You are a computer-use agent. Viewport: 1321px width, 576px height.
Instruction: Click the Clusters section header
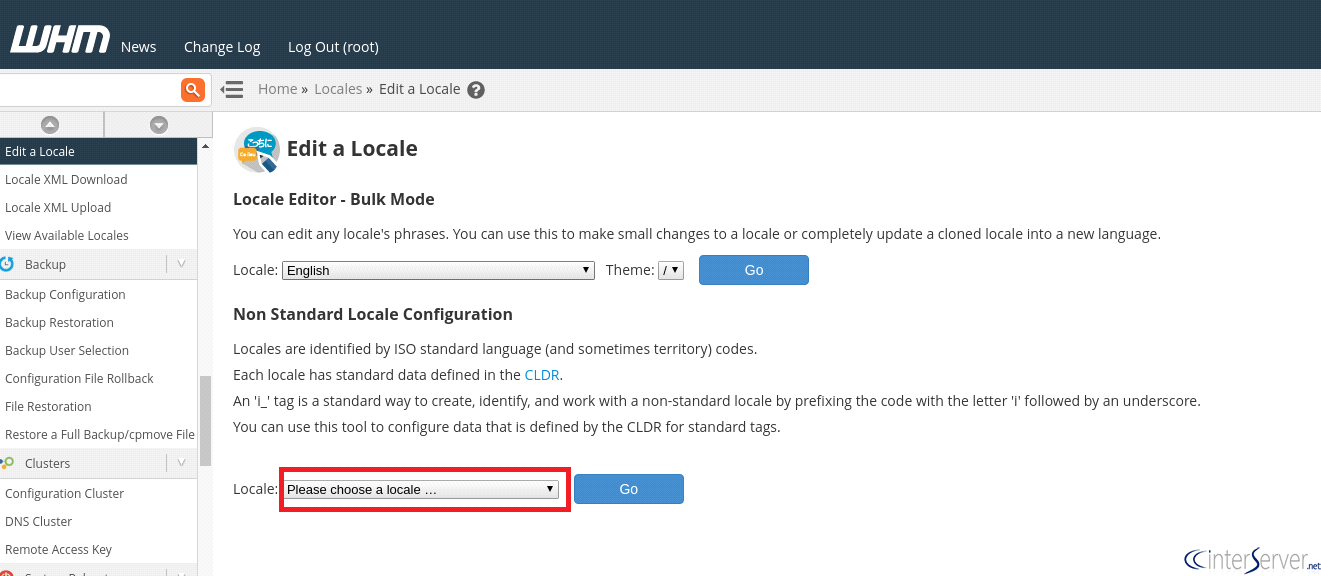tap(100, 463)
